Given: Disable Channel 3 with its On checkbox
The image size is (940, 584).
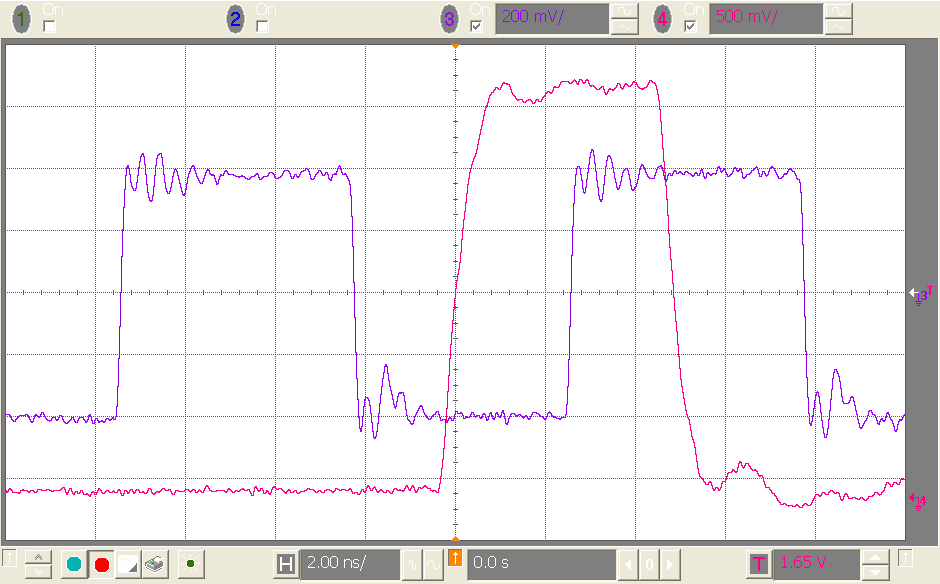Looking at the screenshot, I should click(x=474, y=24).
